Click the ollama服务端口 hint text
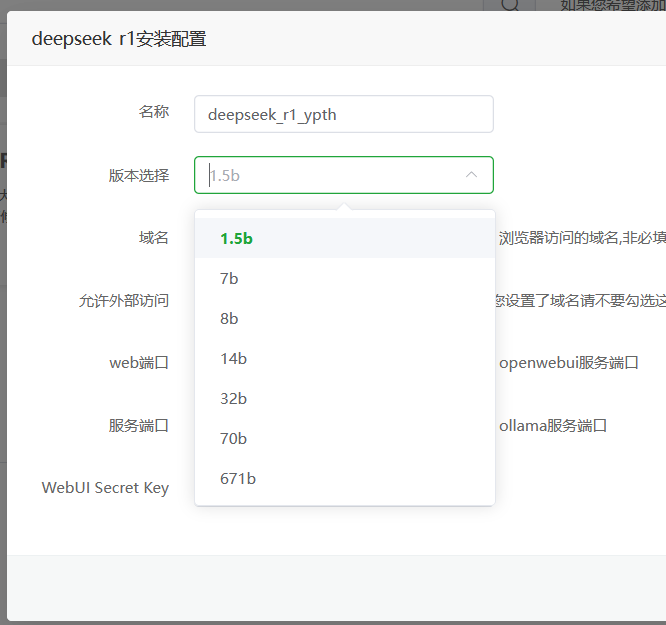The height and width of the screenshot is (625, 666). tap(553, 425)
